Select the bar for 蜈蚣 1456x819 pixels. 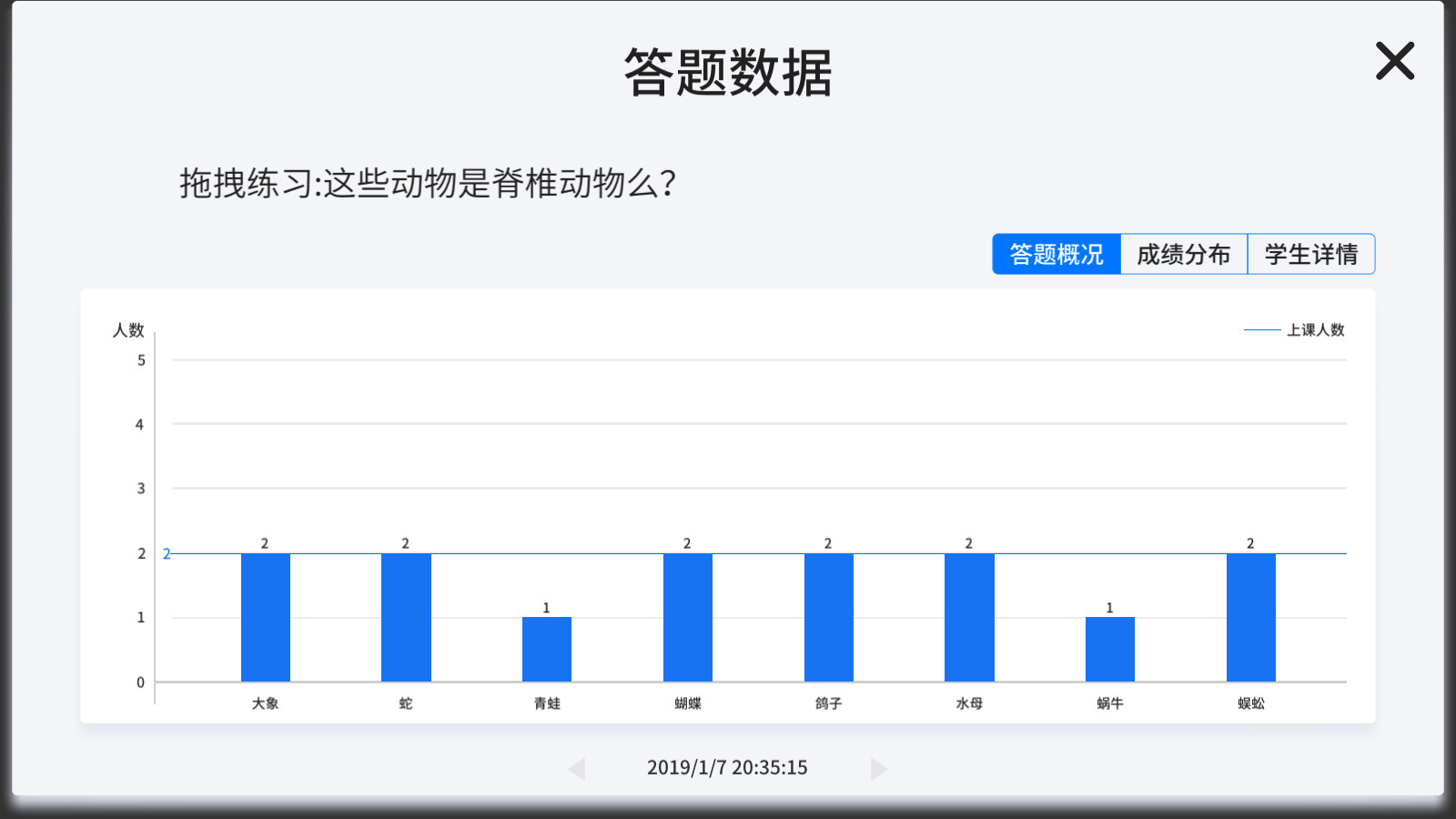tap(1250, 614)
